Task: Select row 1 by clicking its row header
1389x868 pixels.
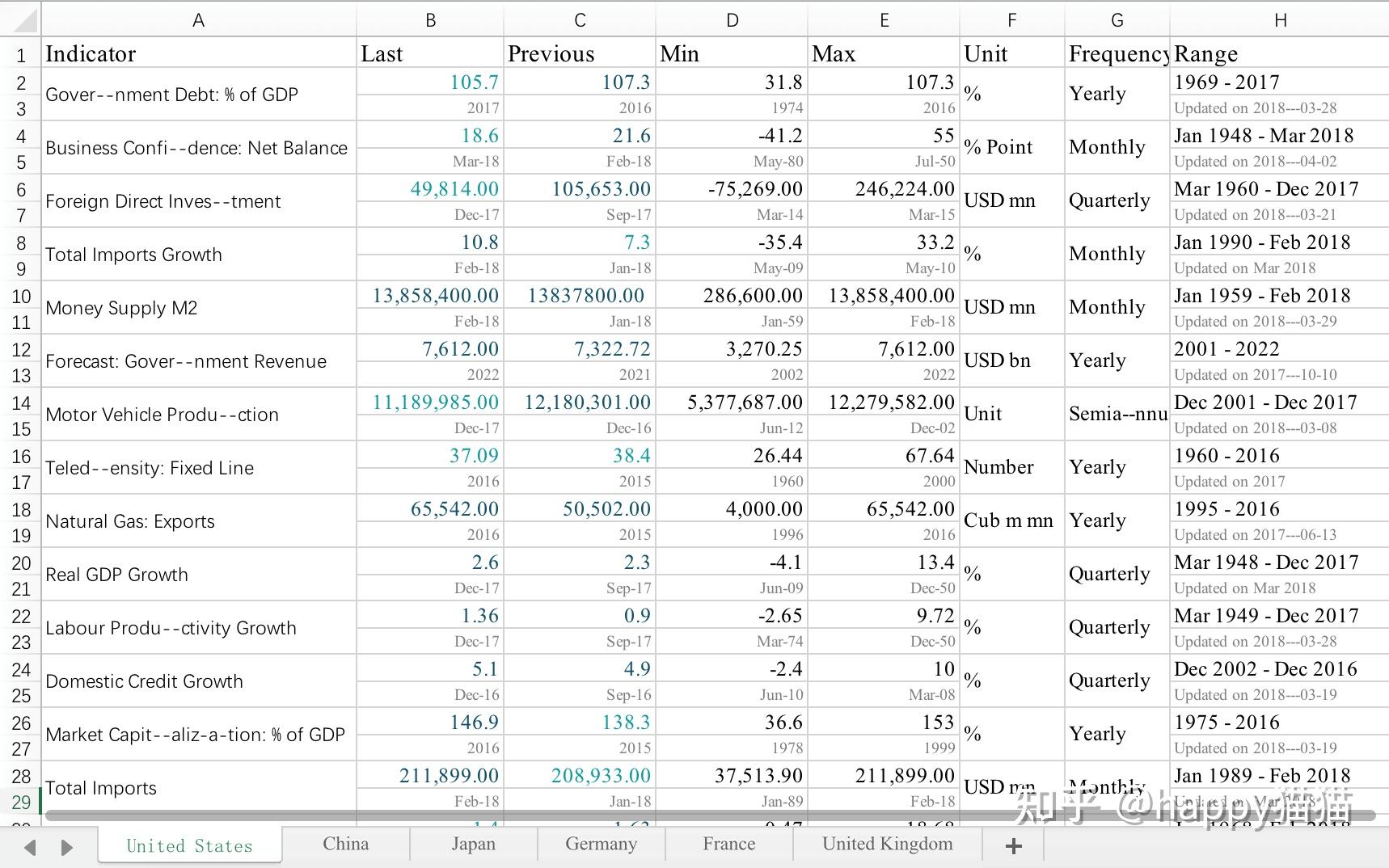Action: [20, 53]
